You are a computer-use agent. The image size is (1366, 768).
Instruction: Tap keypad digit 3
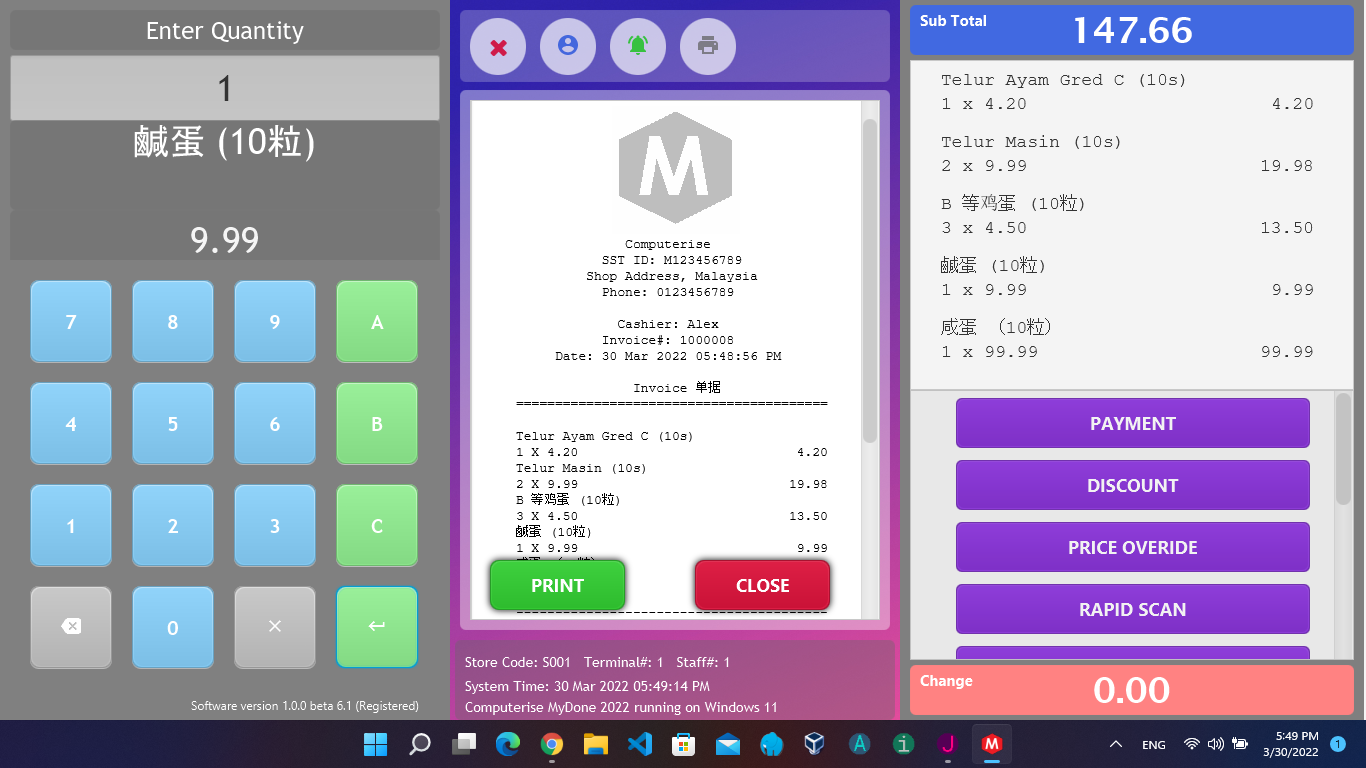click(x=275, y=526)
